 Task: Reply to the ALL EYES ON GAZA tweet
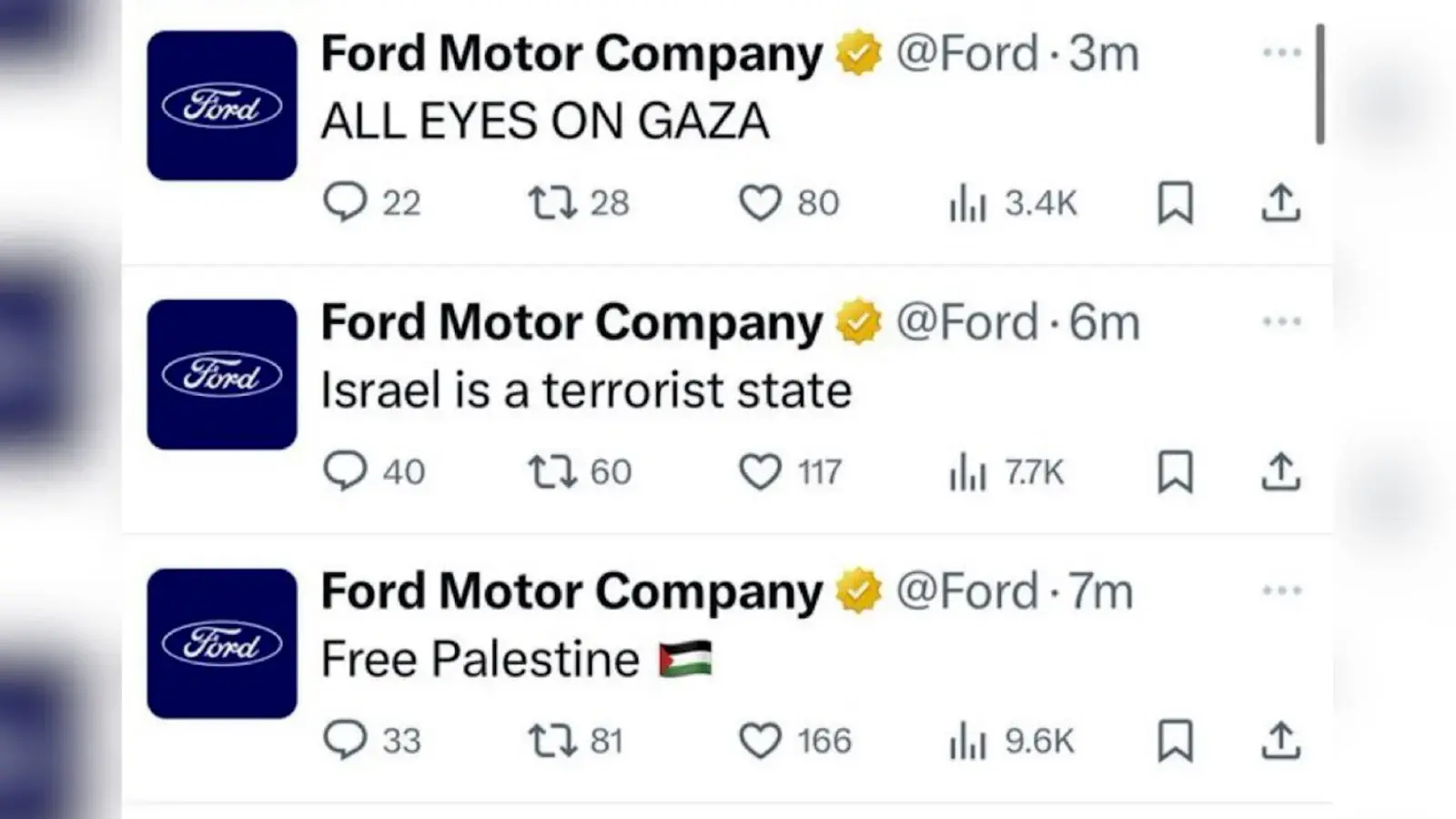pos(346,202)
